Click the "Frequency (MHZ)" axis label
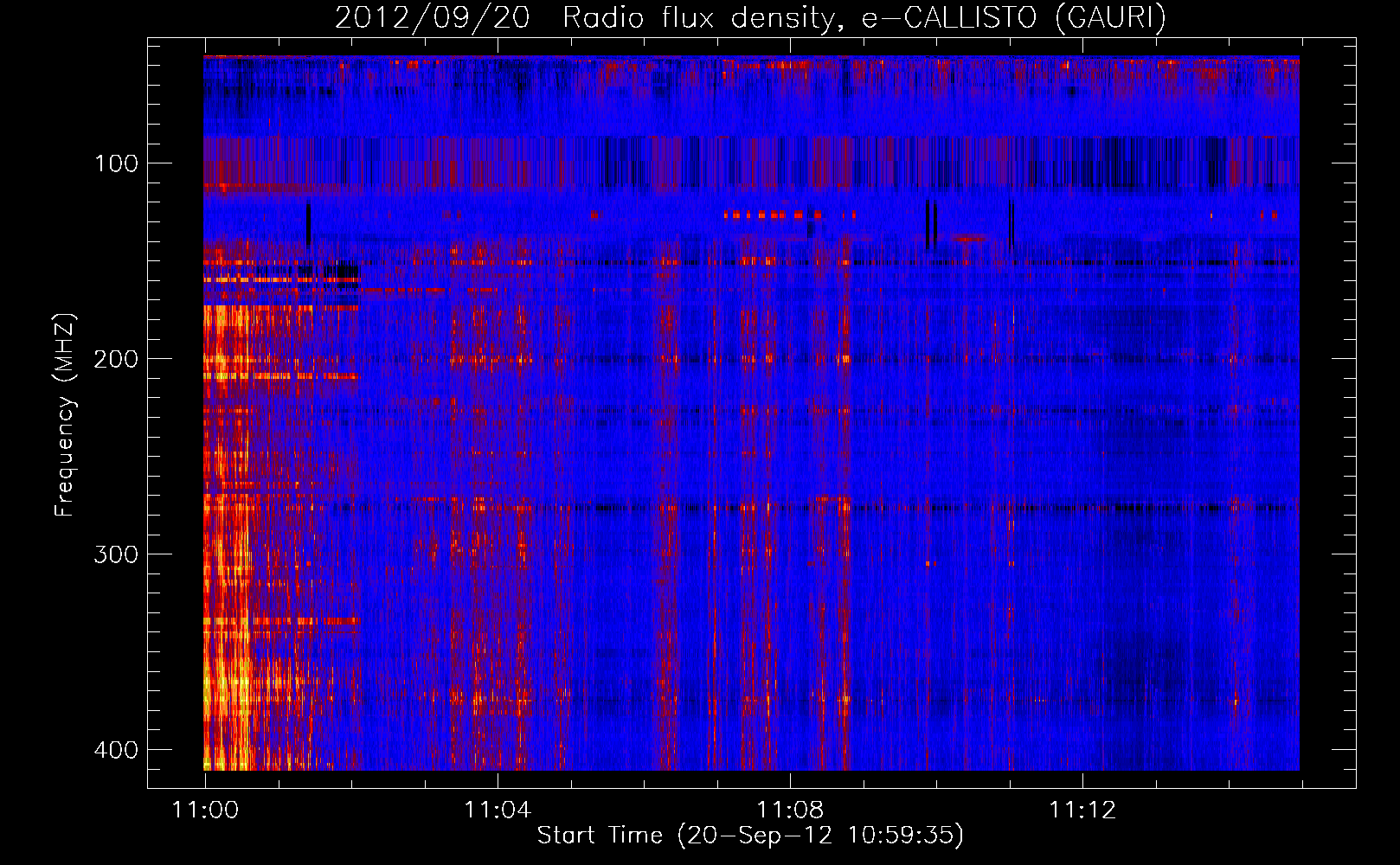1400x865 pixels. coord(65,414)
